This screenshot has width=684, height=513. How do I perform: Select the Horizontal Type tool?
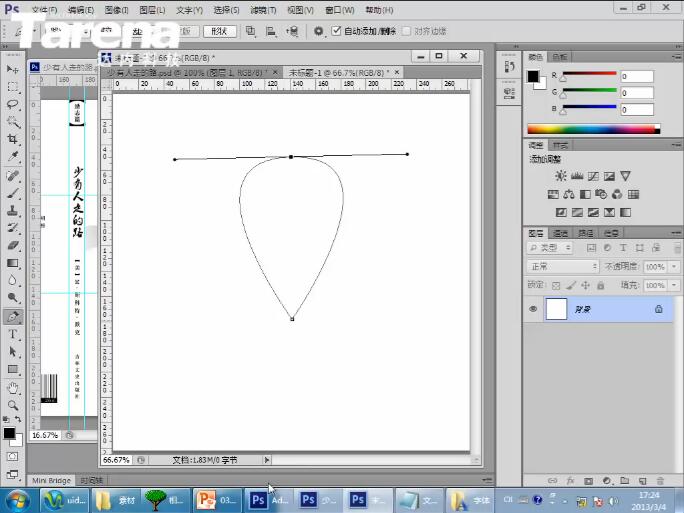[x=13, y=335]
